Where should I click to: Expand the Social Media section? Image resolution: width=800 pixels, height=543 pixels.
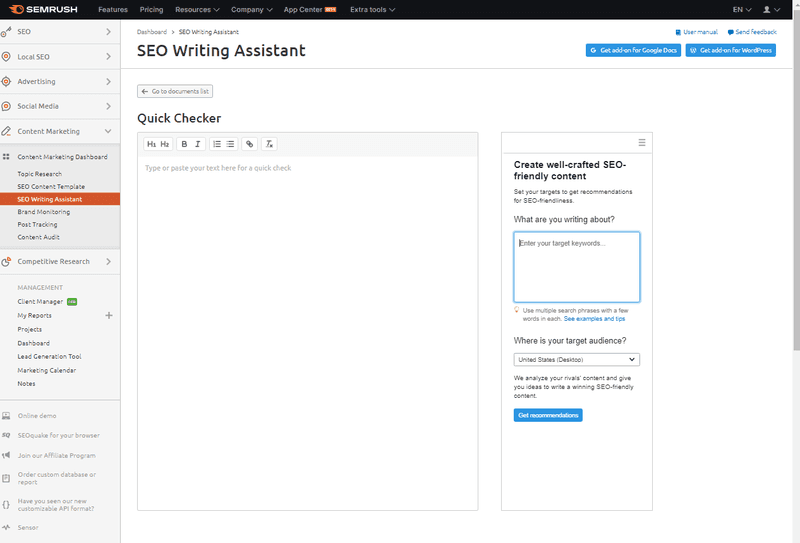[x=108, y=106]
